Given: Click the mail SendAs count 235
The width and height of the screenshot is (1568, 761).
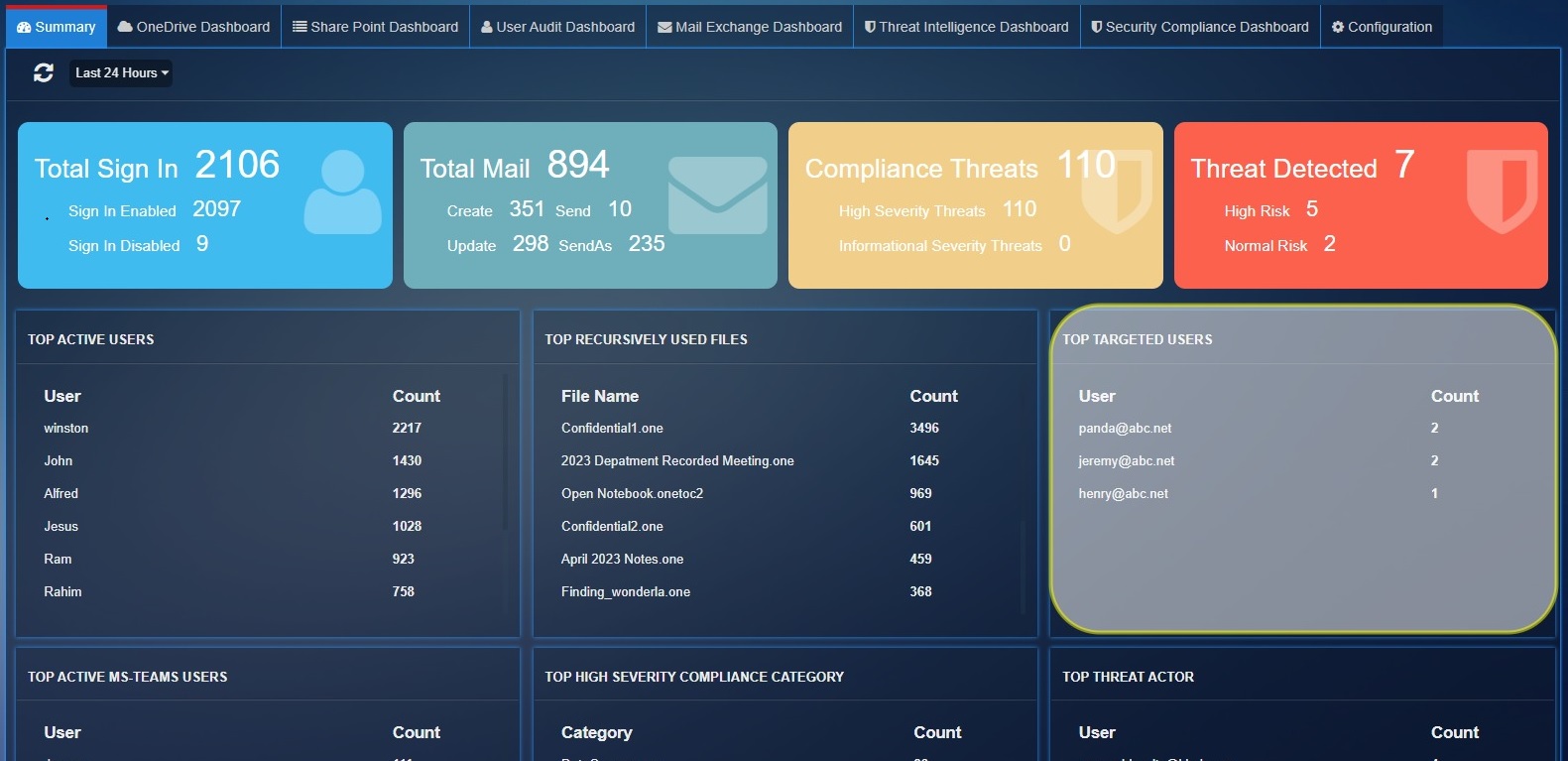Looking at the screenshot, I should [647, 244].
